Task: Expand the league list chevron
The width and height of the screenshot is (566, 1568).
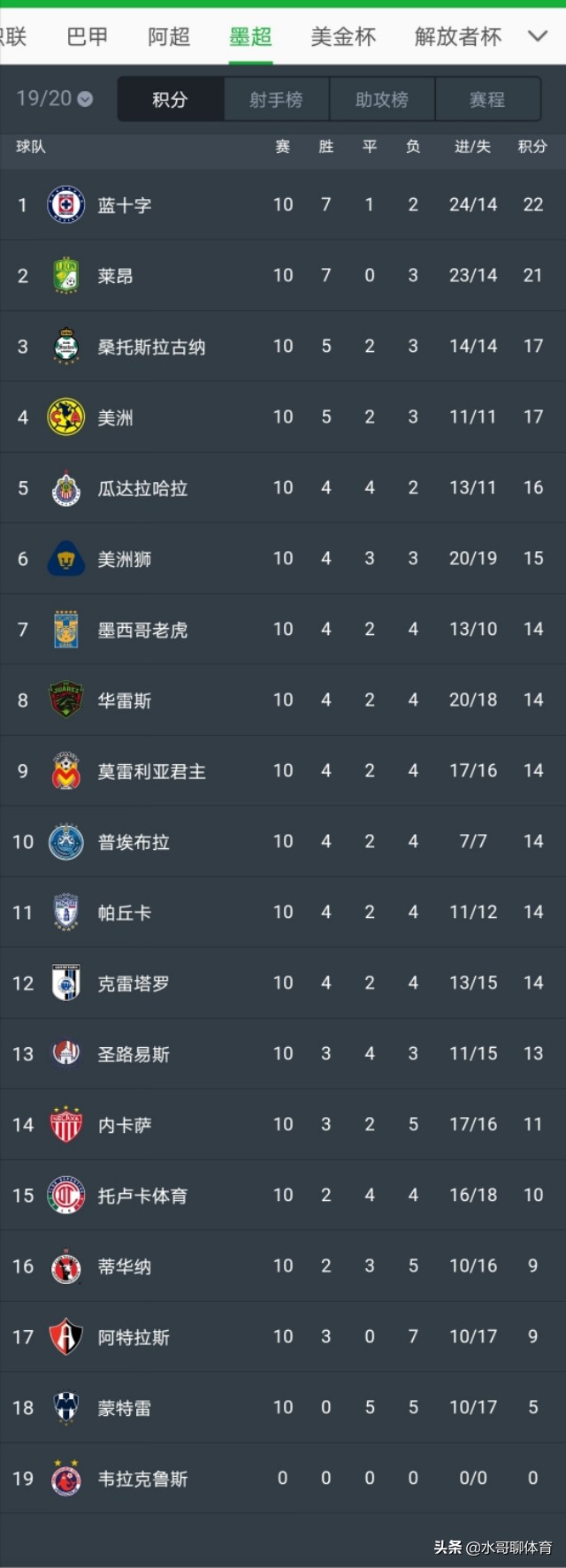Action: click(537, 36)
